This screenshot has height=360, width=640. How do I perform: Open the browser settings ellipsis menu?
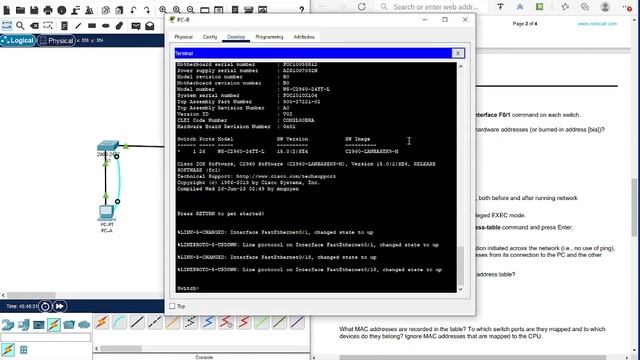click(627, 7)
